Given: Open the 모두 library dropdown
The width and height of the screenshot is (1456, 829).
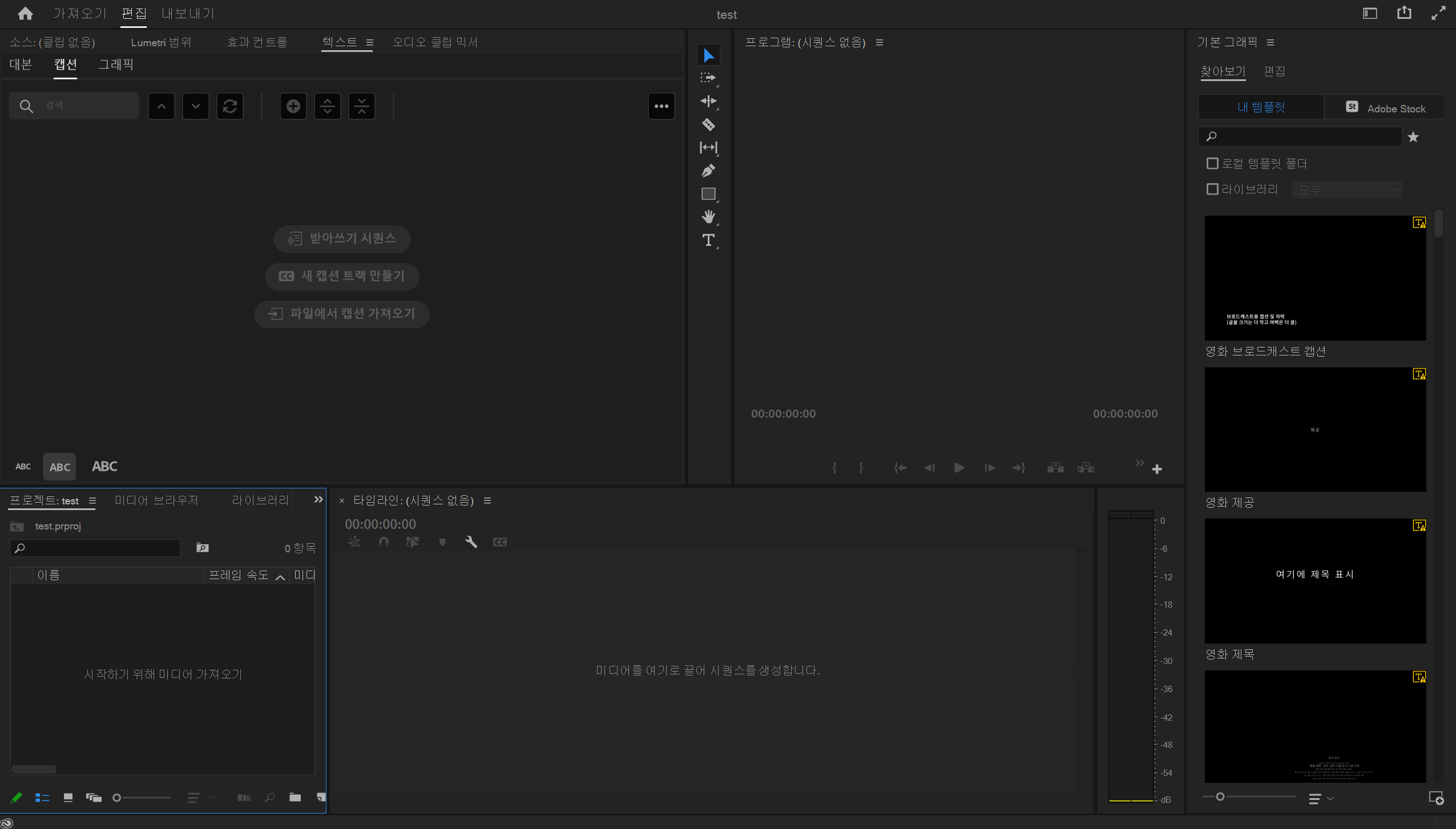Looking at the screenshot, I should tap(1347, 190).
